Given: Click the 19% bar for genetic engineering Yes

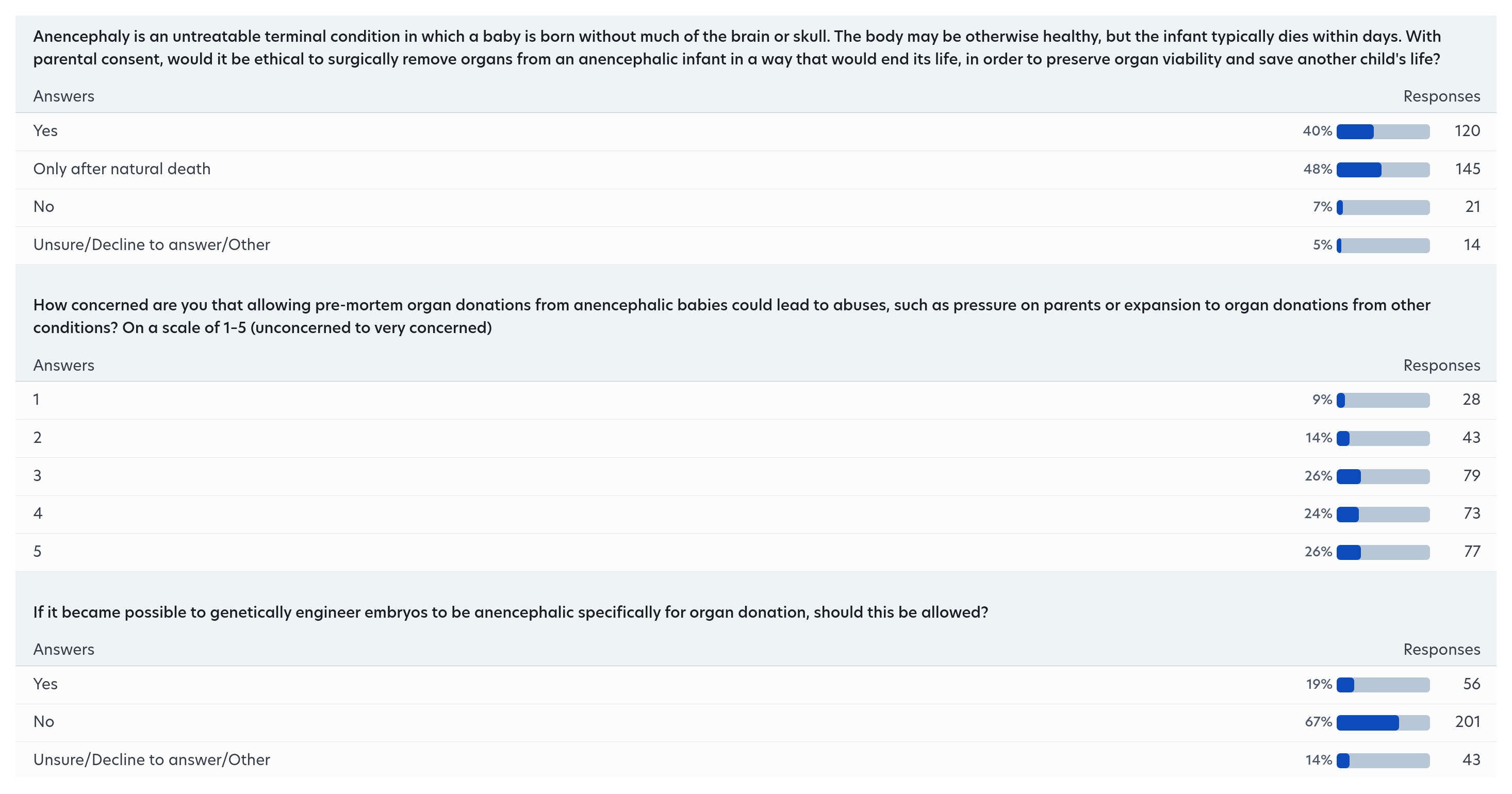Looking at the screenshot, I should (x=1382, y=685).
